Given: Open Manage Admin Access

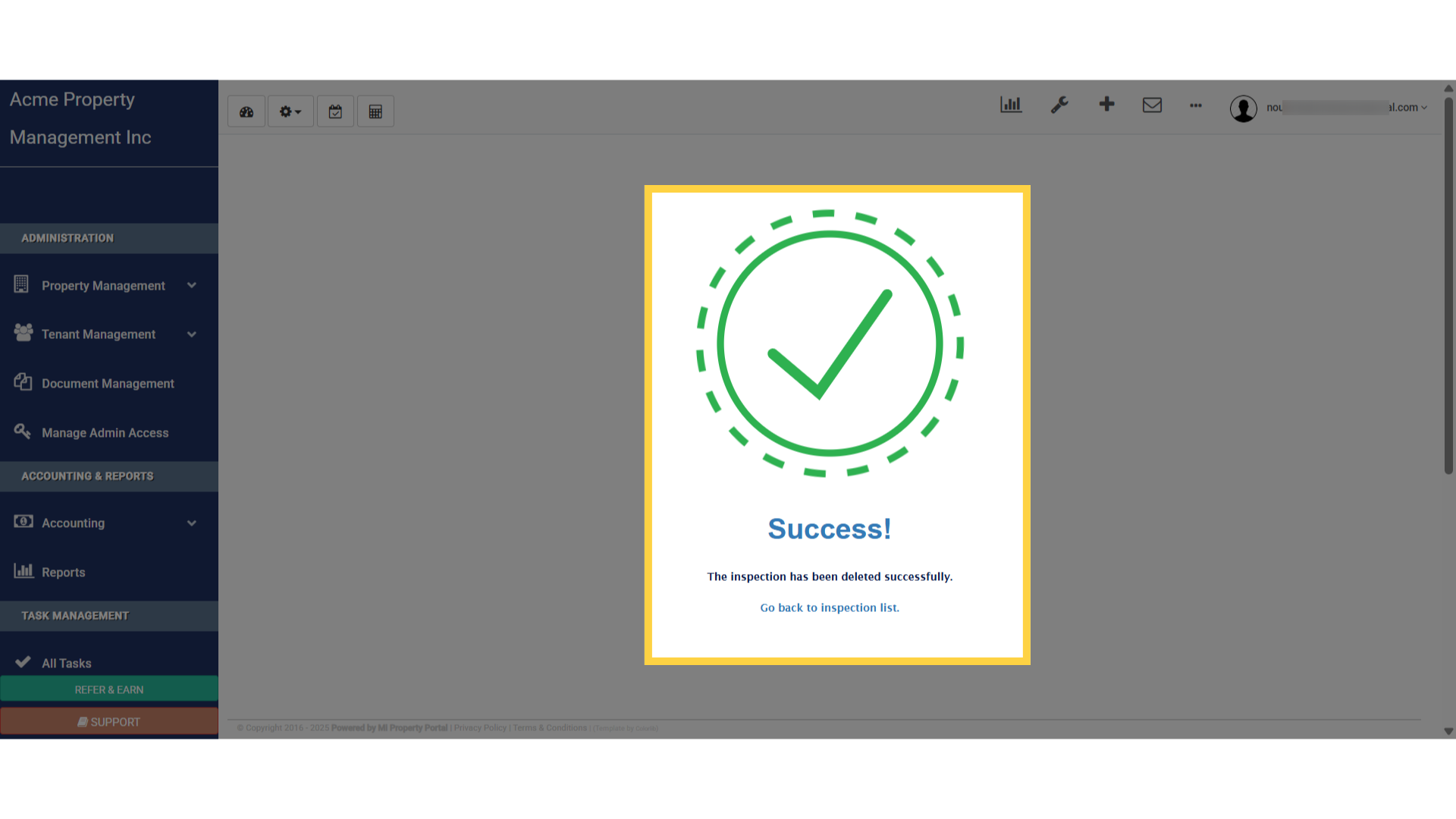Looking at the screenshot, I should (x=105, y=433).
